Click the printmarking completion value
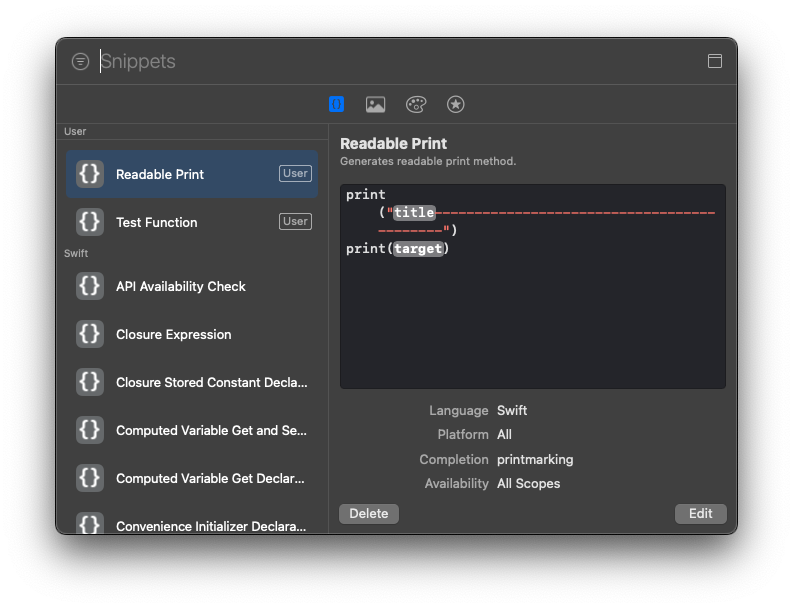 pos(535,459)
